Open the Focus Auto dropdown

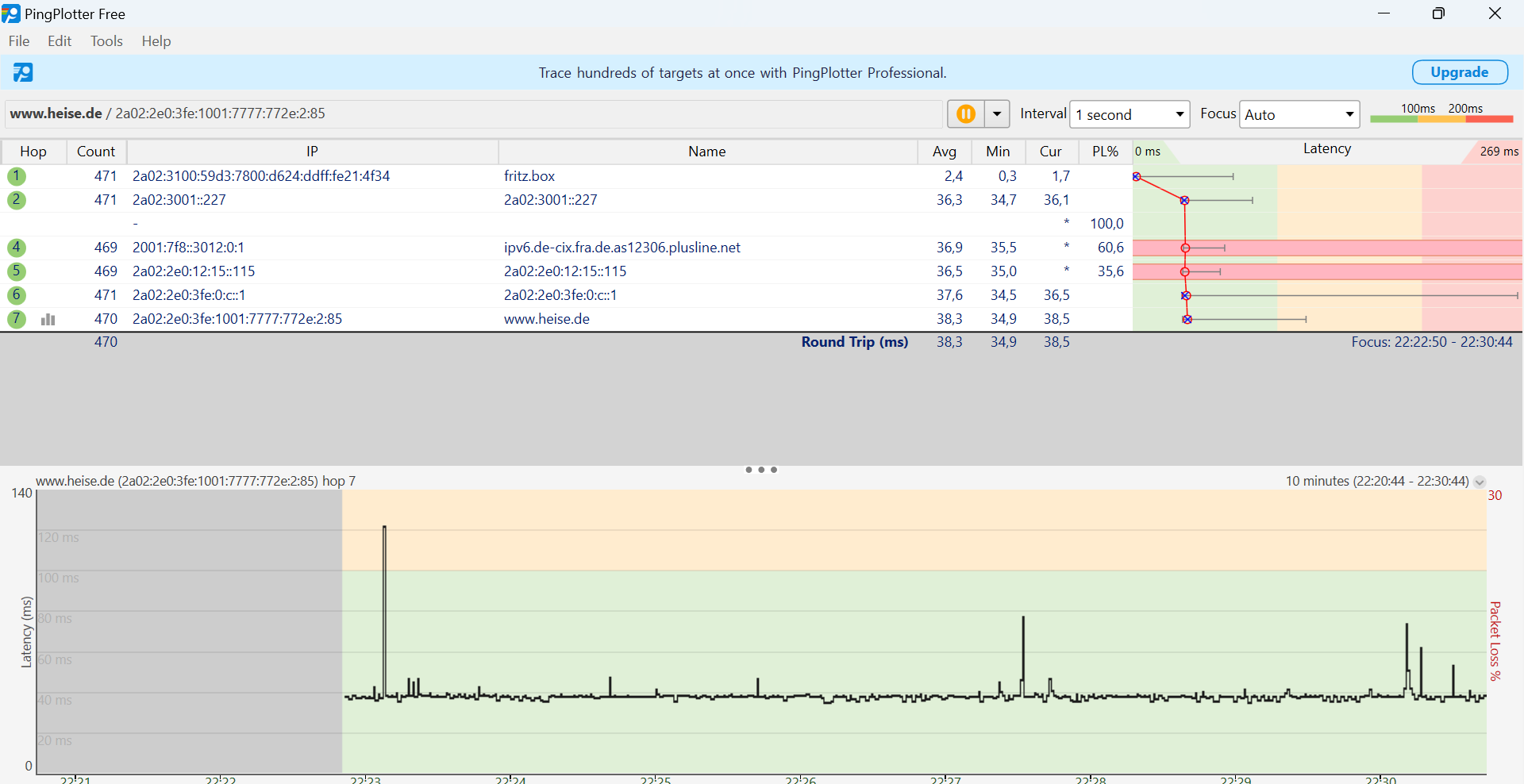pos(1299,114)
